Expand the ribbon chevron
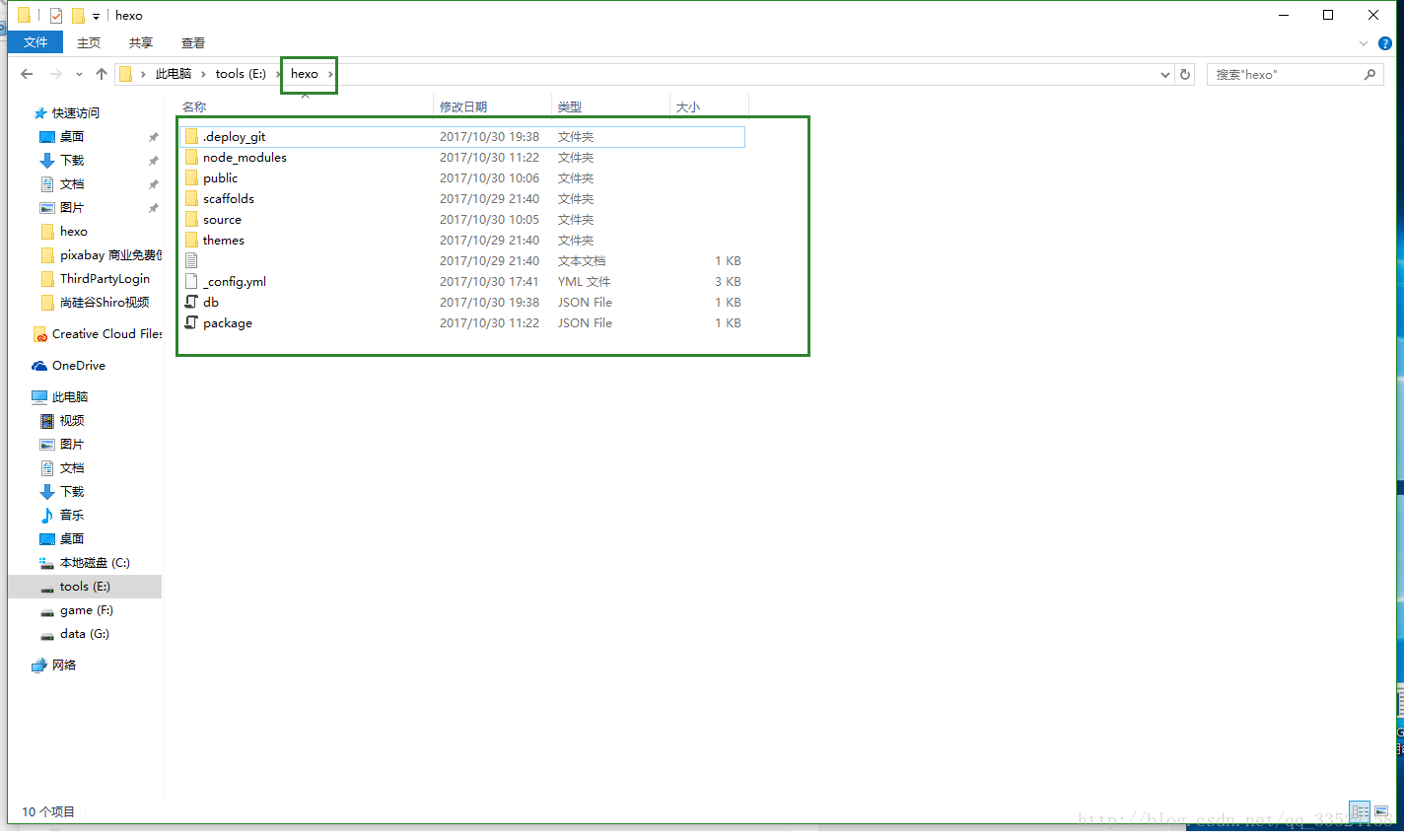 tap(1364, 43)
